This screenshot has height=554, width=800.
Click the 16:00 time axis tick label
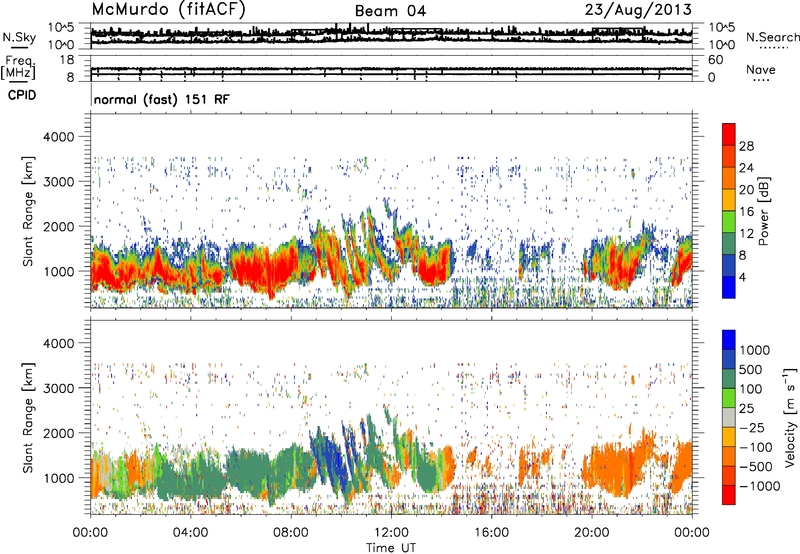pyautogui.click(x=491, y=533)
